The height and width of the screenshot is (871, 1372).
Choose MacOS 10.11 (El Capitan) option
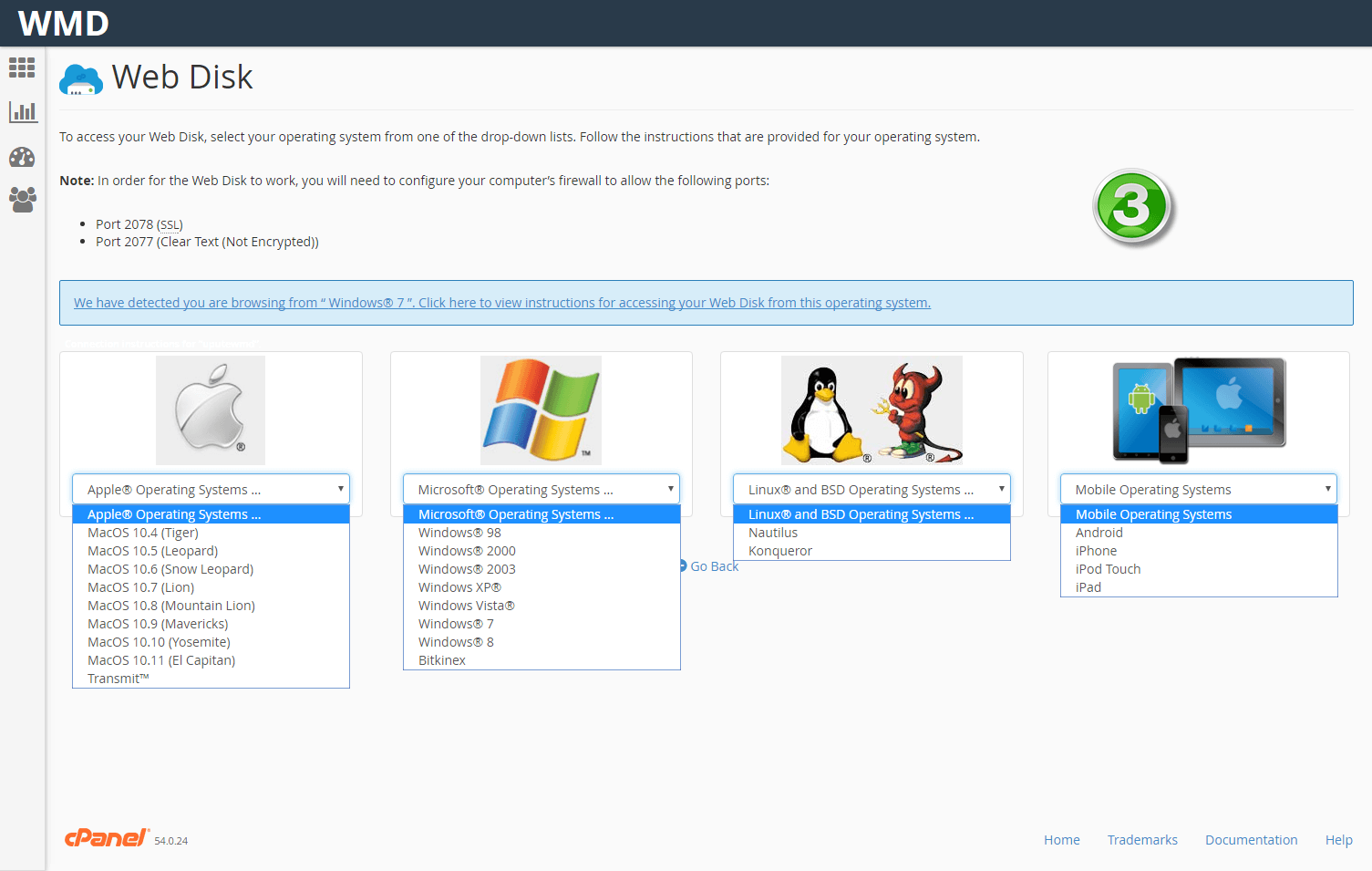click(x=211, y=660)
